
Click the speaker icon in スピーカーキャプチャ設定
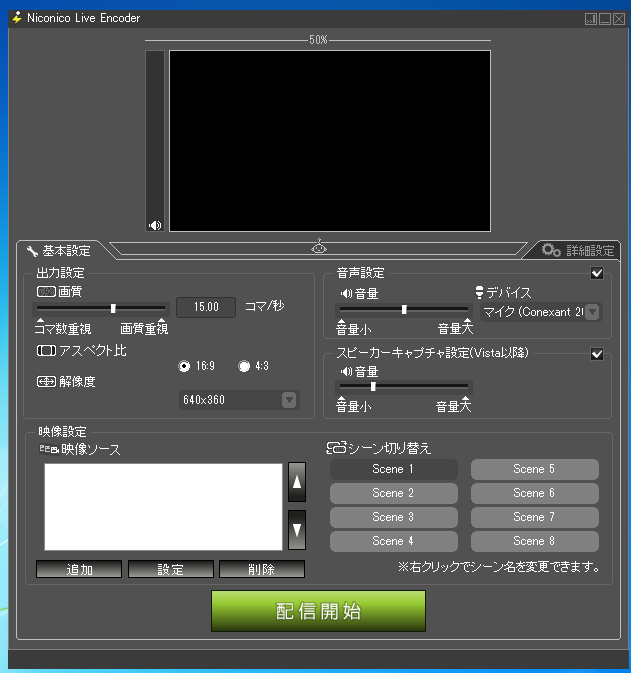click(346, 371)
